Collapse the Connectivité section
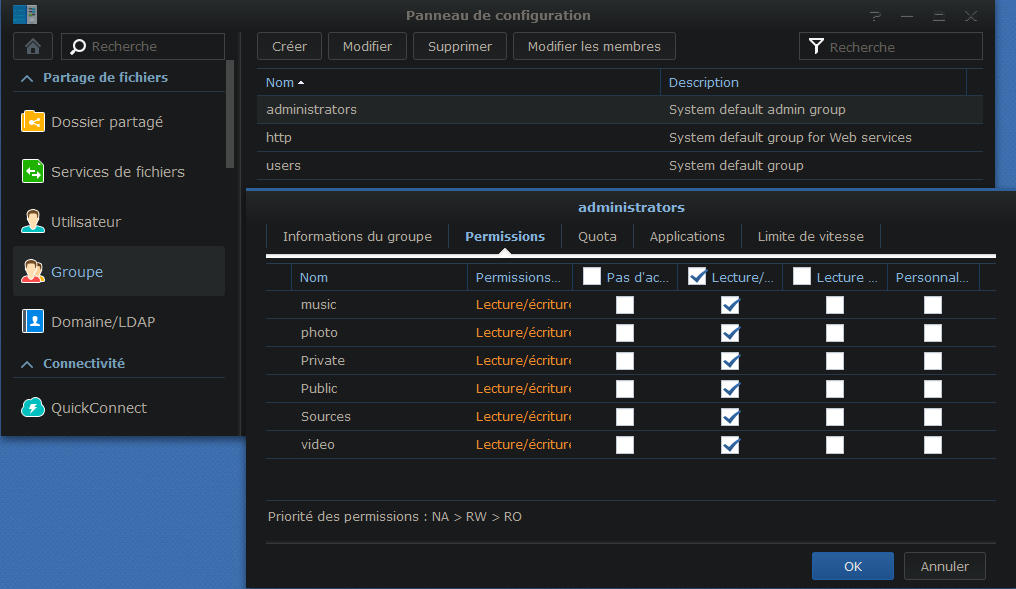The image size is (1016, 589). pyautogui.click(x=27, y=364)
